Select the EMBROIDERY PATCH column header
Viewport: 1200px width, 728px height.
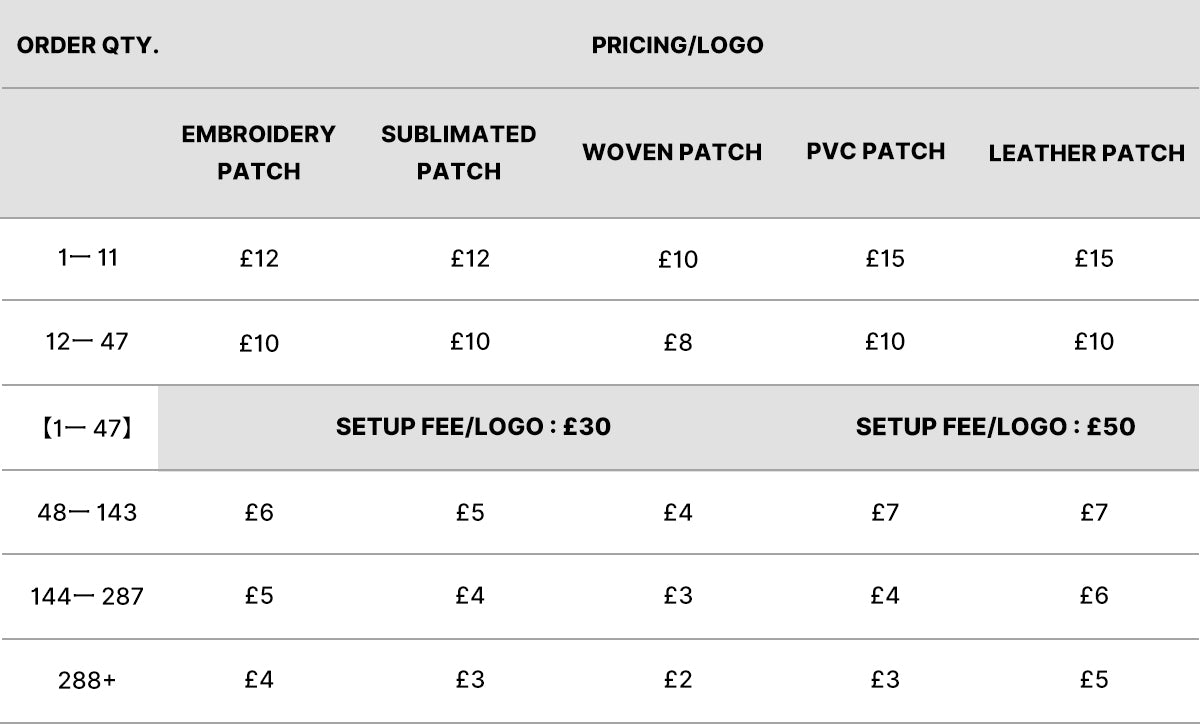point(258,153)
